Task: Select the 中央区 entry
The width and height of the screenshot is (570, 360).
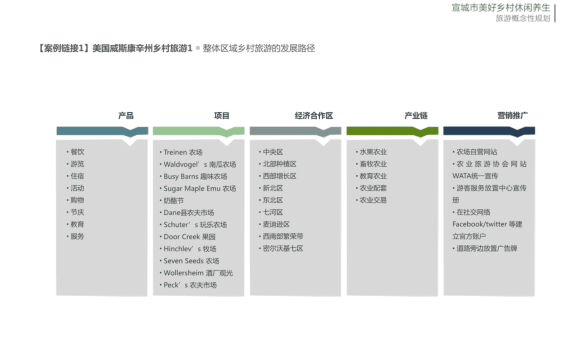Action: pyautogui.click(x=273, y=152)
